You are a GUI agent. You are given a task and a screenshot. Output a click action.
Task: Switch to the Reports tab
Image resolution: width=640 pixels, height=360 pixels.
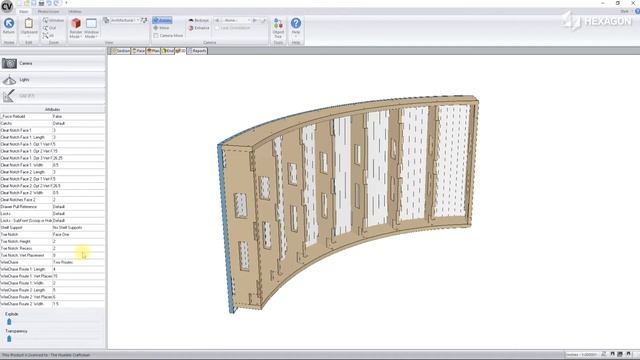[197, 51]
